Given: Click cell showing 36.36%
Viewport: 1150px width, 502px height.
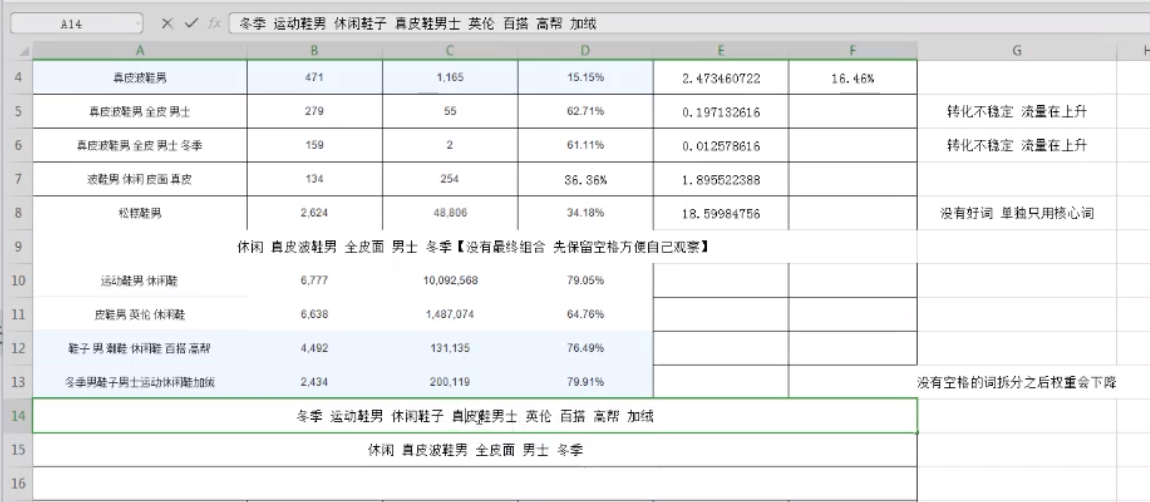Looking at the screenshot, I should (585, 179).
